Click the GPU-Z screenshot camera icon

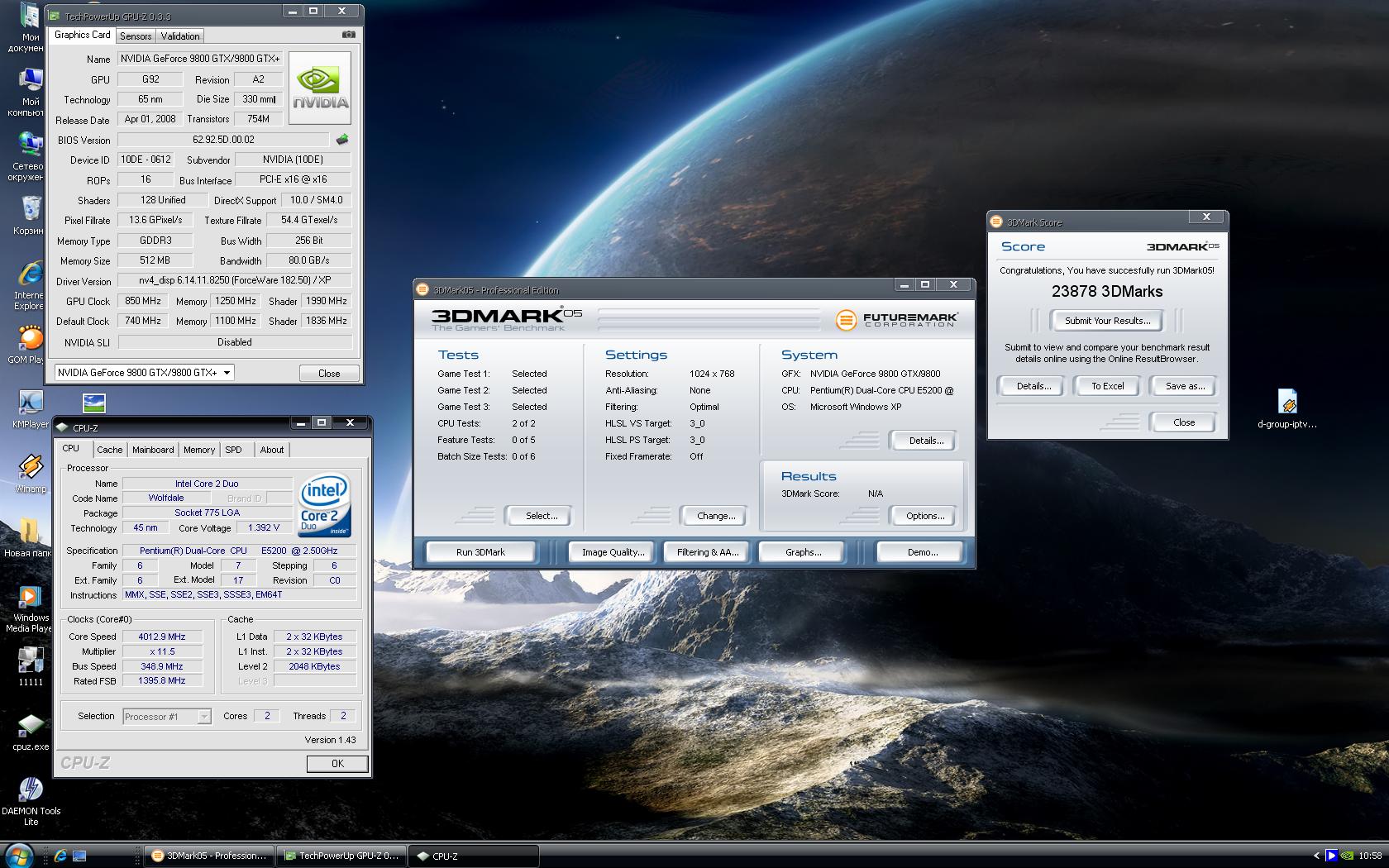click(349, 35)
